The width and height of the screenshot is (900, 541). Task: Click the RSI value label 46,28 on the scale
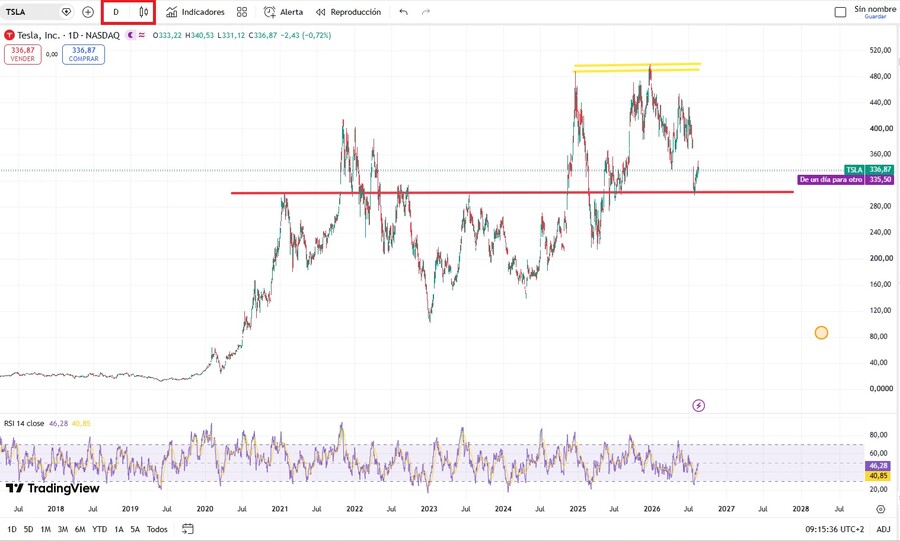pyautogui.click(x=878, y=466)
